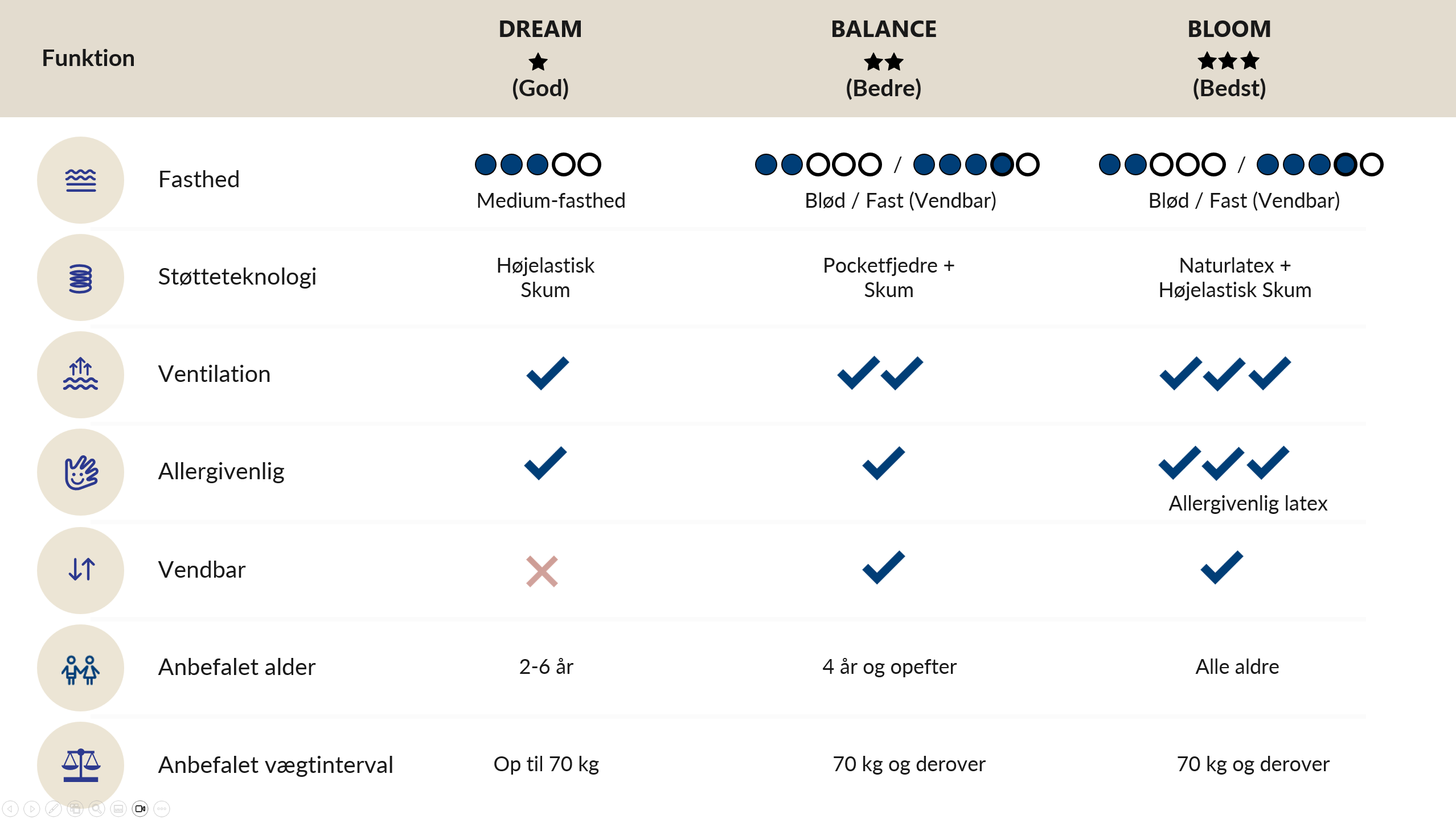Click the Vendbar up-down arrows icon
The image size is (1456, 819).
click(x=81, y=570)
